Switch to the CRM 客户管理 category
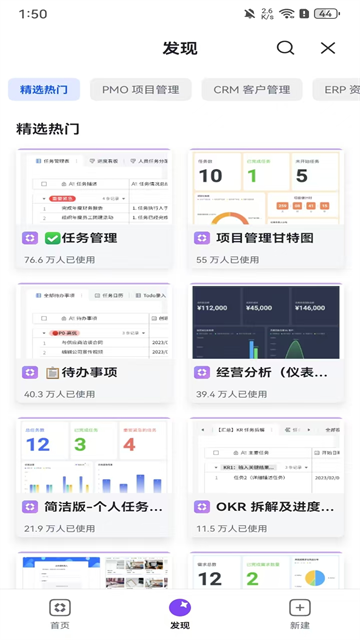This screenshot has width=360, height=640. click(x=252, y=89)
